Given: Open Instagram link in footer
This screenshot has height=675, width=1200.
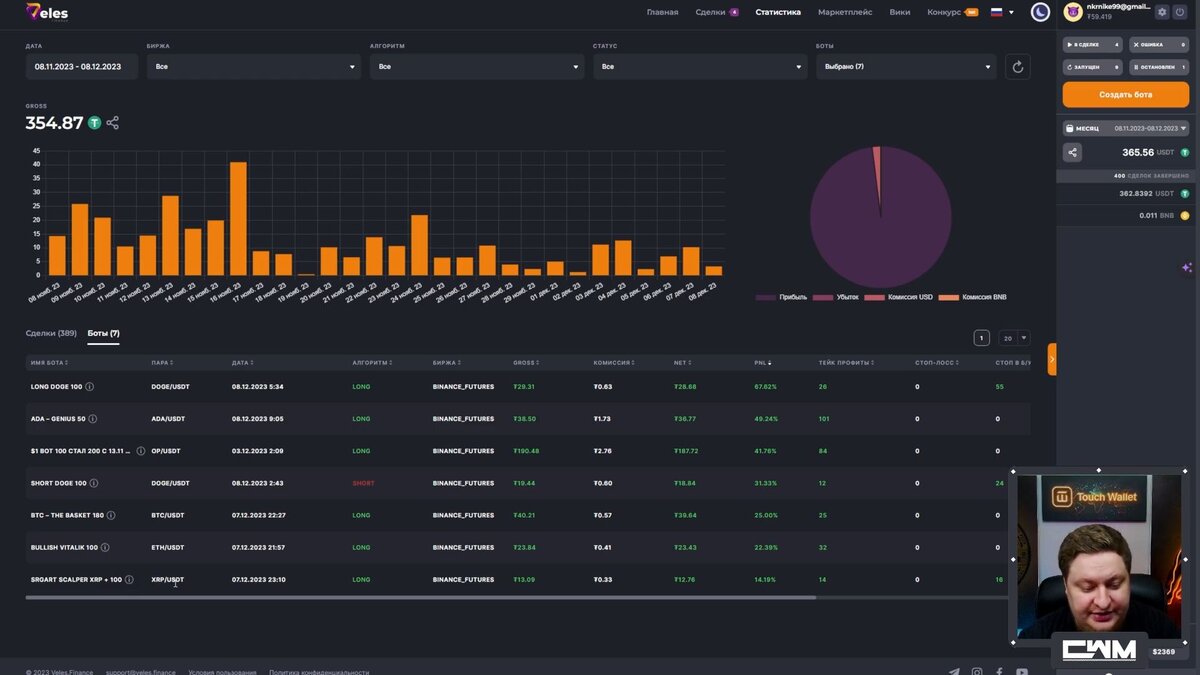Looking at the screenshot, I should click(977, 672).
